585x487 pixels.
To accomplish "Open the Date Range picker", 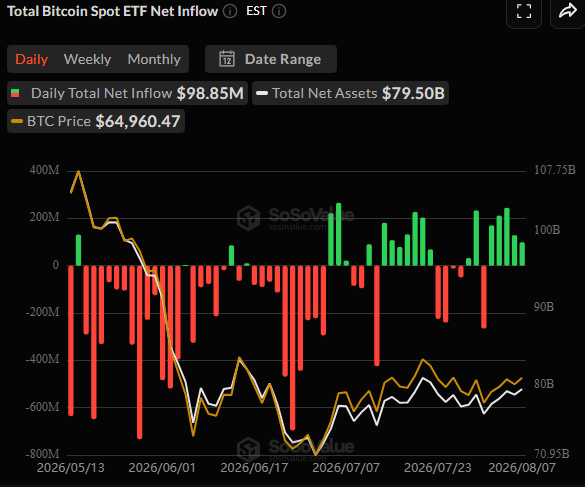I will point(271,59).
